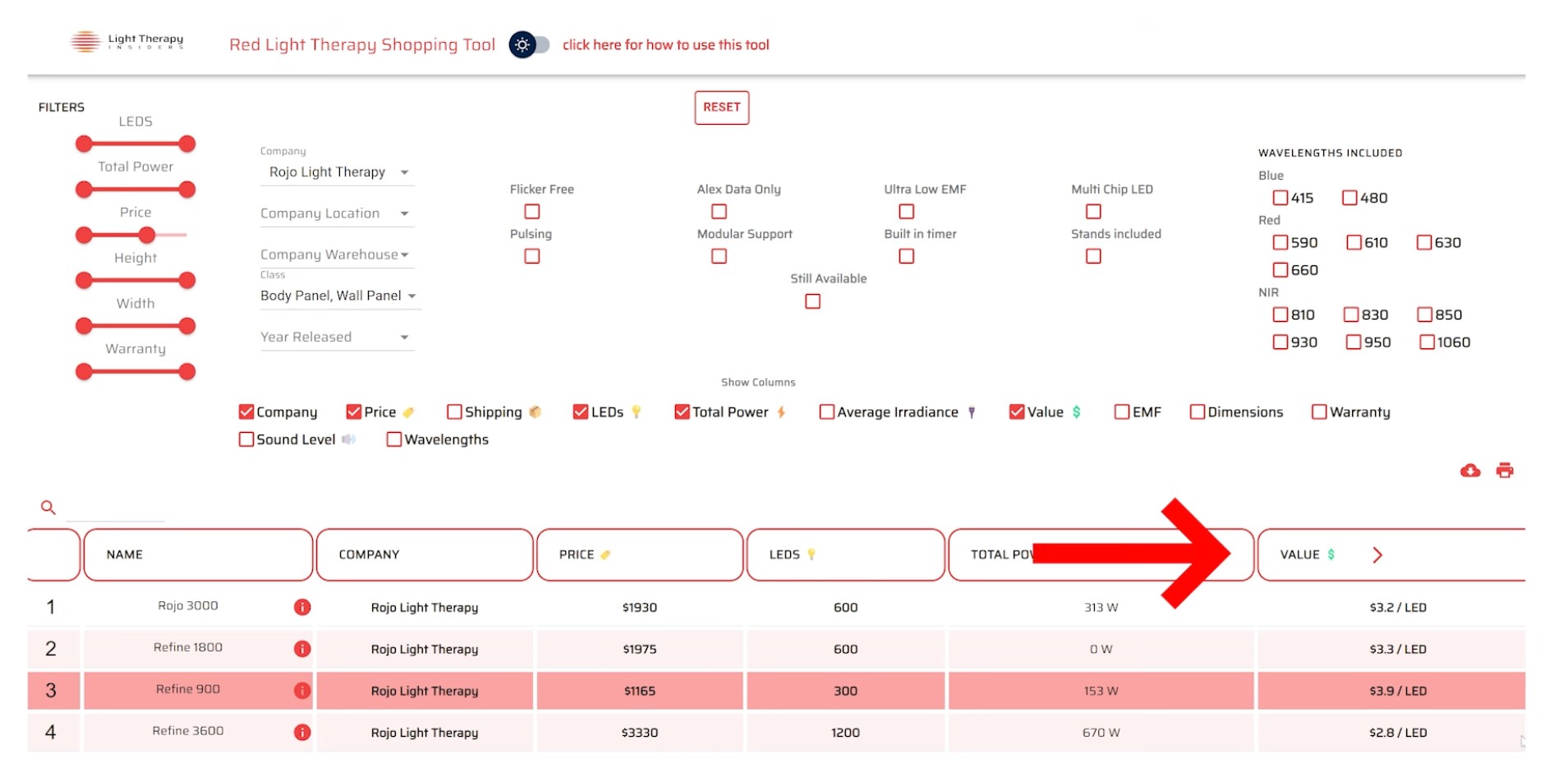The height and width of the screenshot is (768, 1568).
Task: Click the Light Therapy Insiders logo
Action: [x=127, y=41]
